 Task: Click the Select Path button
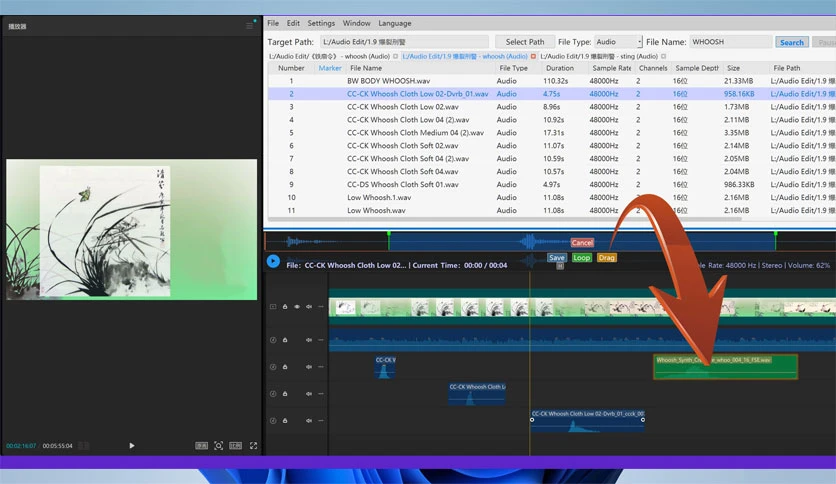pos(525,42)
